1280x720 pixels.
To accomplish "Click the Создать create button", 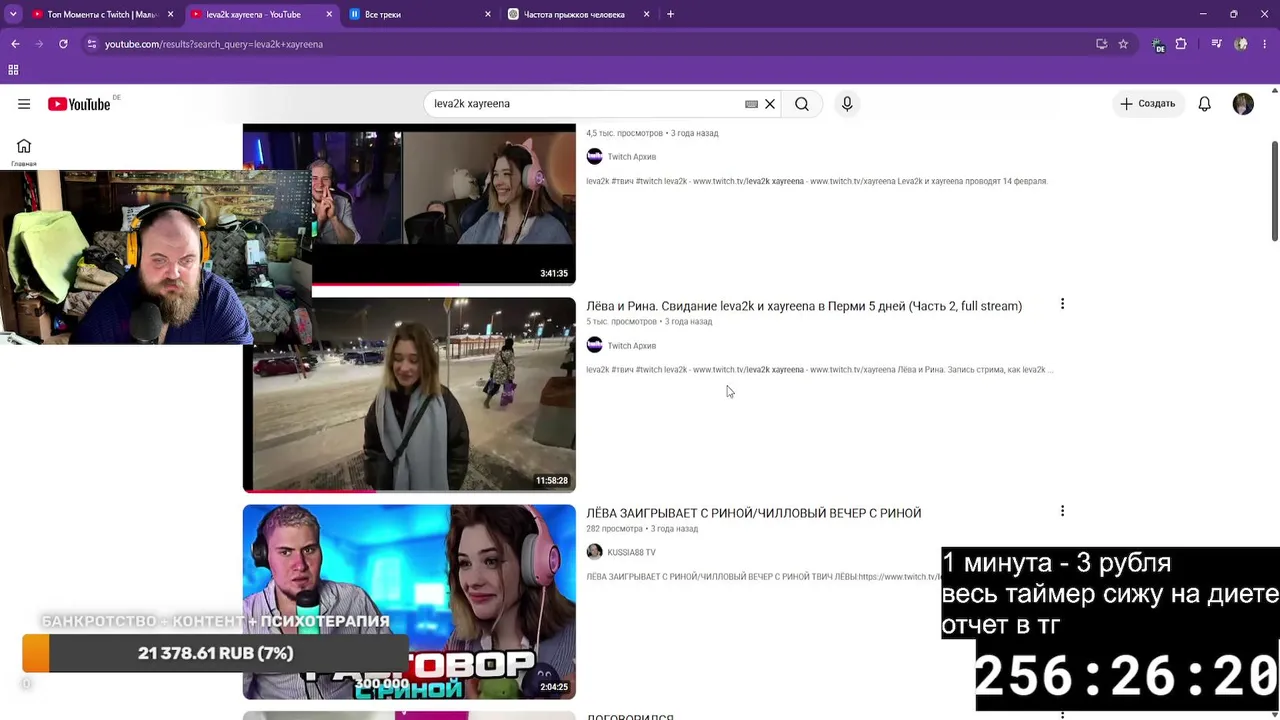I will point(1148,104).
